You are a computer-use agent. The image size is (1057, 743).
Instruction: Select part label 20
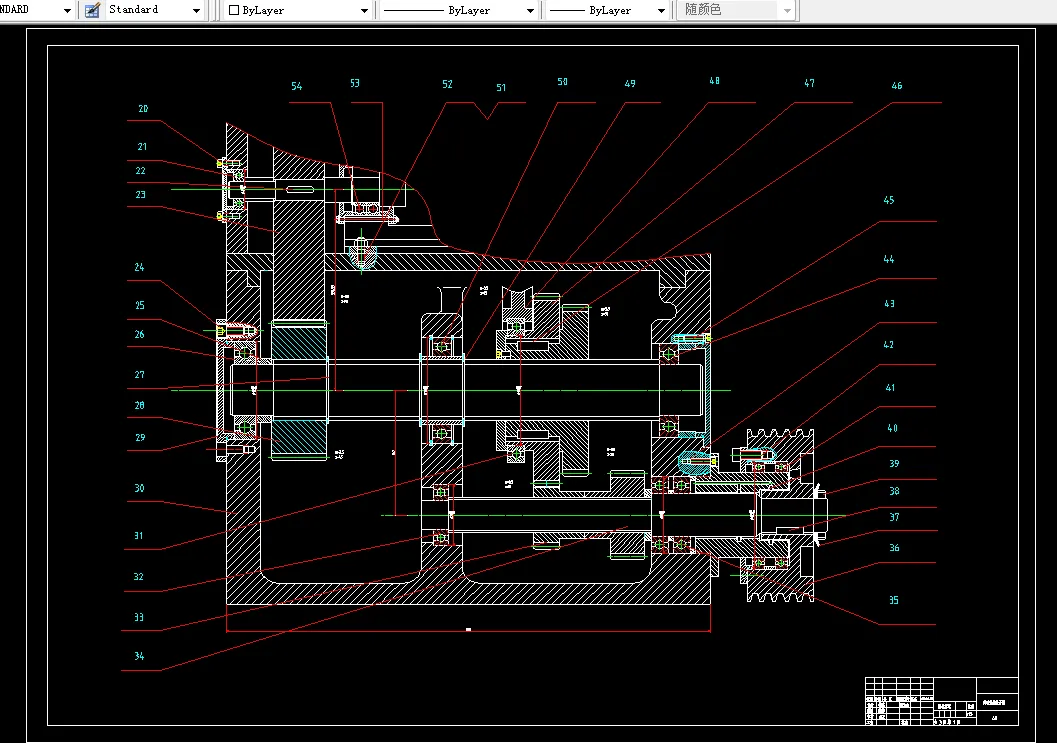(143, 109)
